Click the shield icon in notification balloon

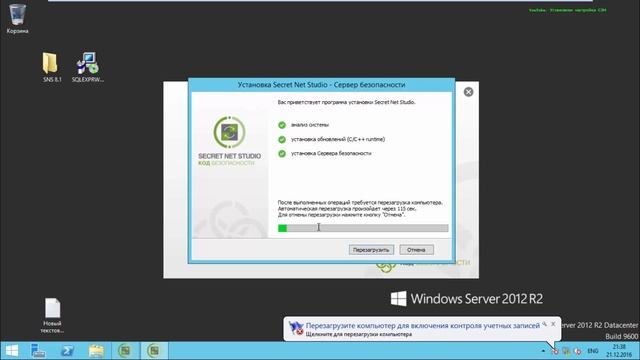[296, 328]
